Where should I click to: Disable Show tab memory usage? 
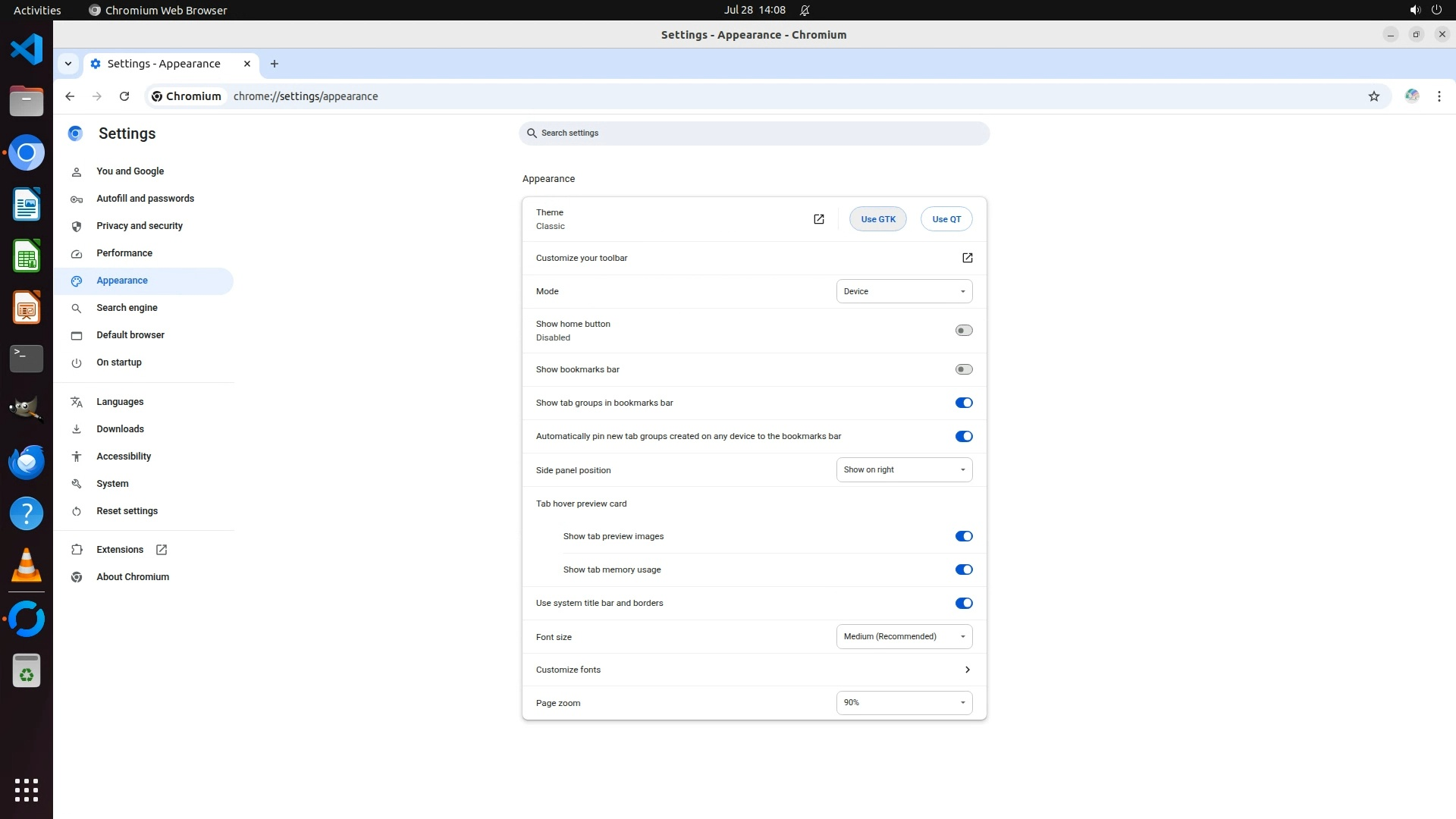(963, 570)
